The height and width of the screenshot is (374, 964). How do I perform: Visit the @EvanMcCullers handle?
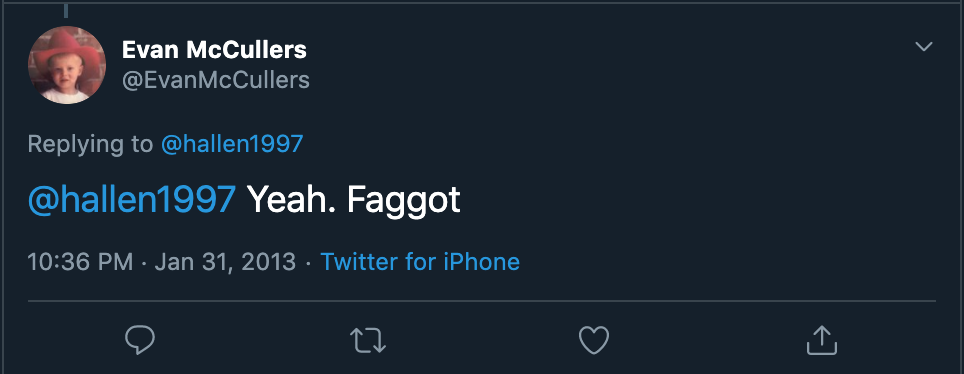point(216,80)
